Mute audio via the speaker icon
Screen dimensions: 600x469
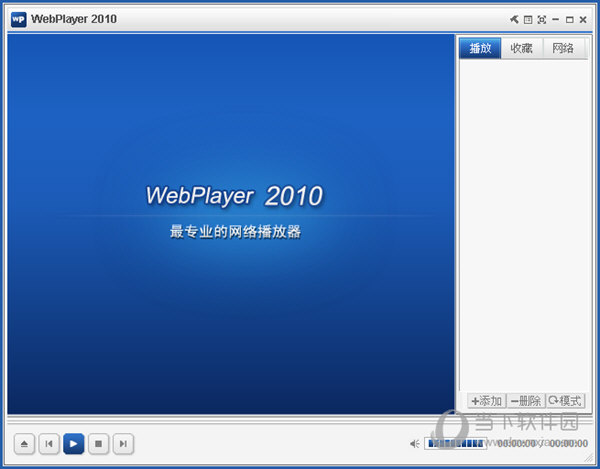pos(415,444)
